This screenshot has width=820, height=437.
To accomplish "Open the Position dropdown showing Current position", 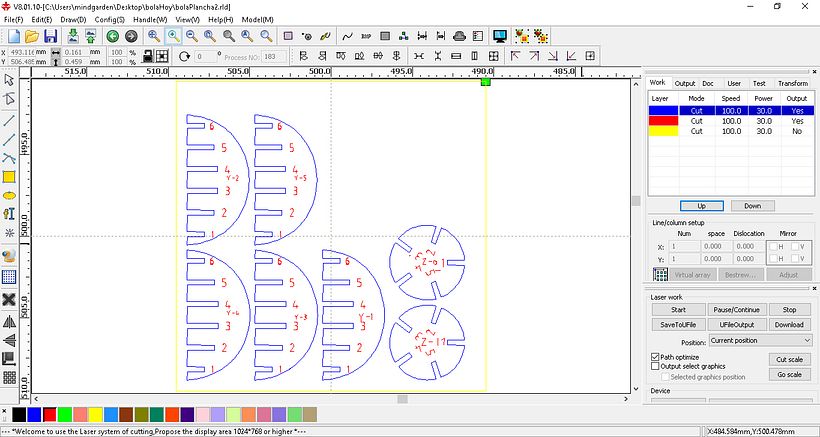I will click(760, 340).
